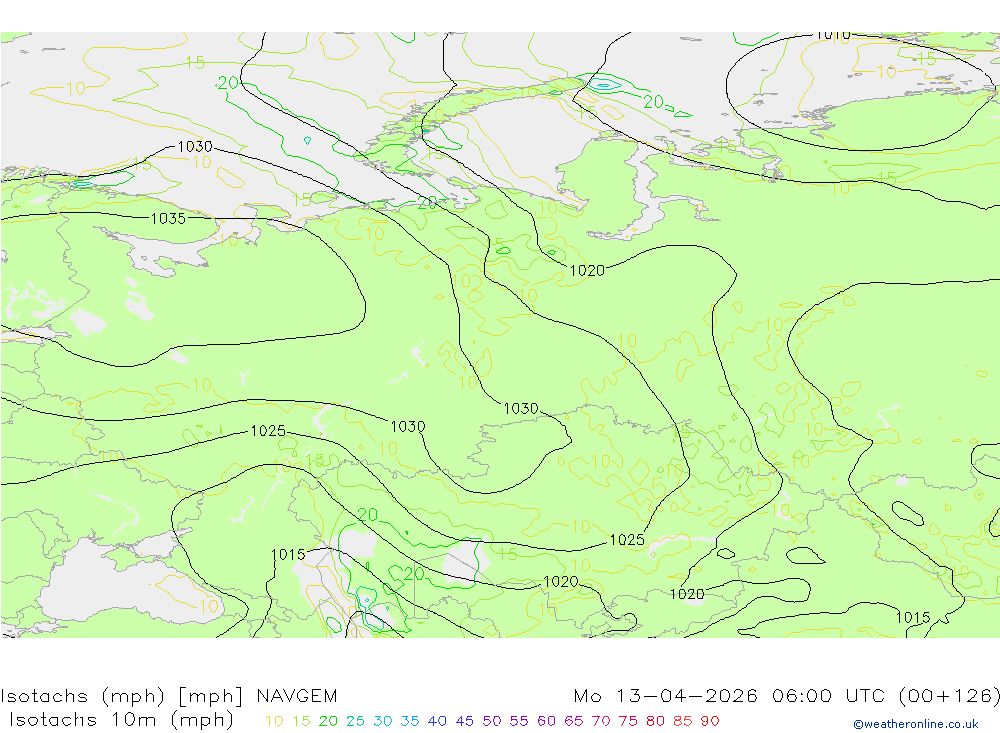Image resolution: width=1000 pixels, height=733 pixels.
Task: Select the yellow '10' value in the color legend
Action: coord(274,721)
